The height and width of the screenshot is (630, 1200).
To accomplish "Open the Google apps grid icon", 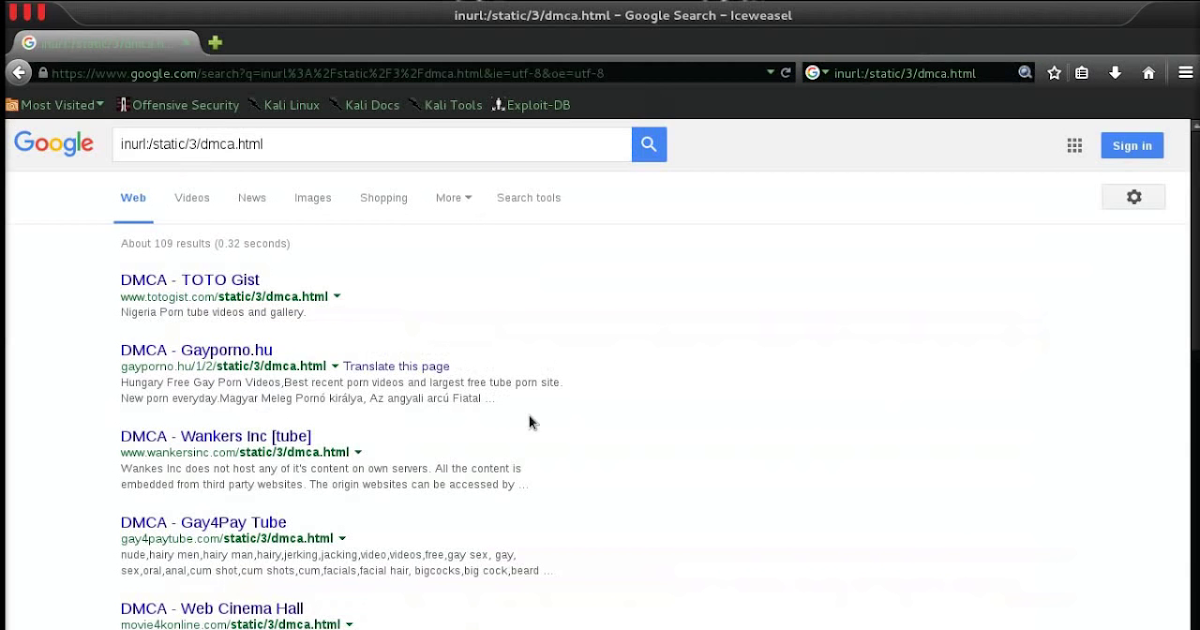I will tap(1075, 146).
